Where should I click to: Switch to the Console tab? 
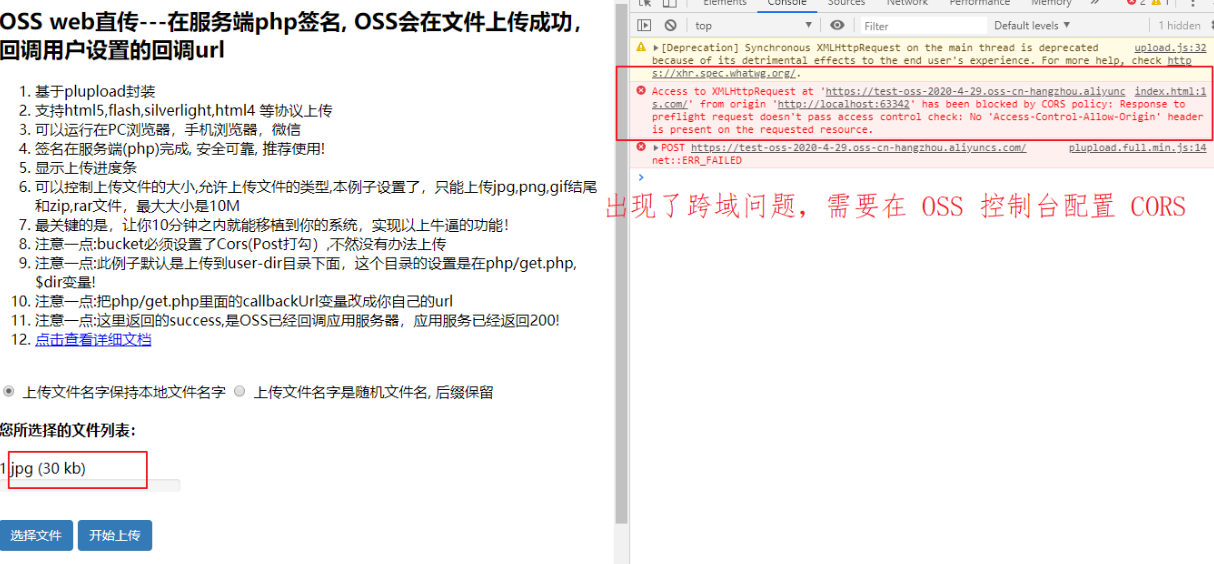pos(787,3)
